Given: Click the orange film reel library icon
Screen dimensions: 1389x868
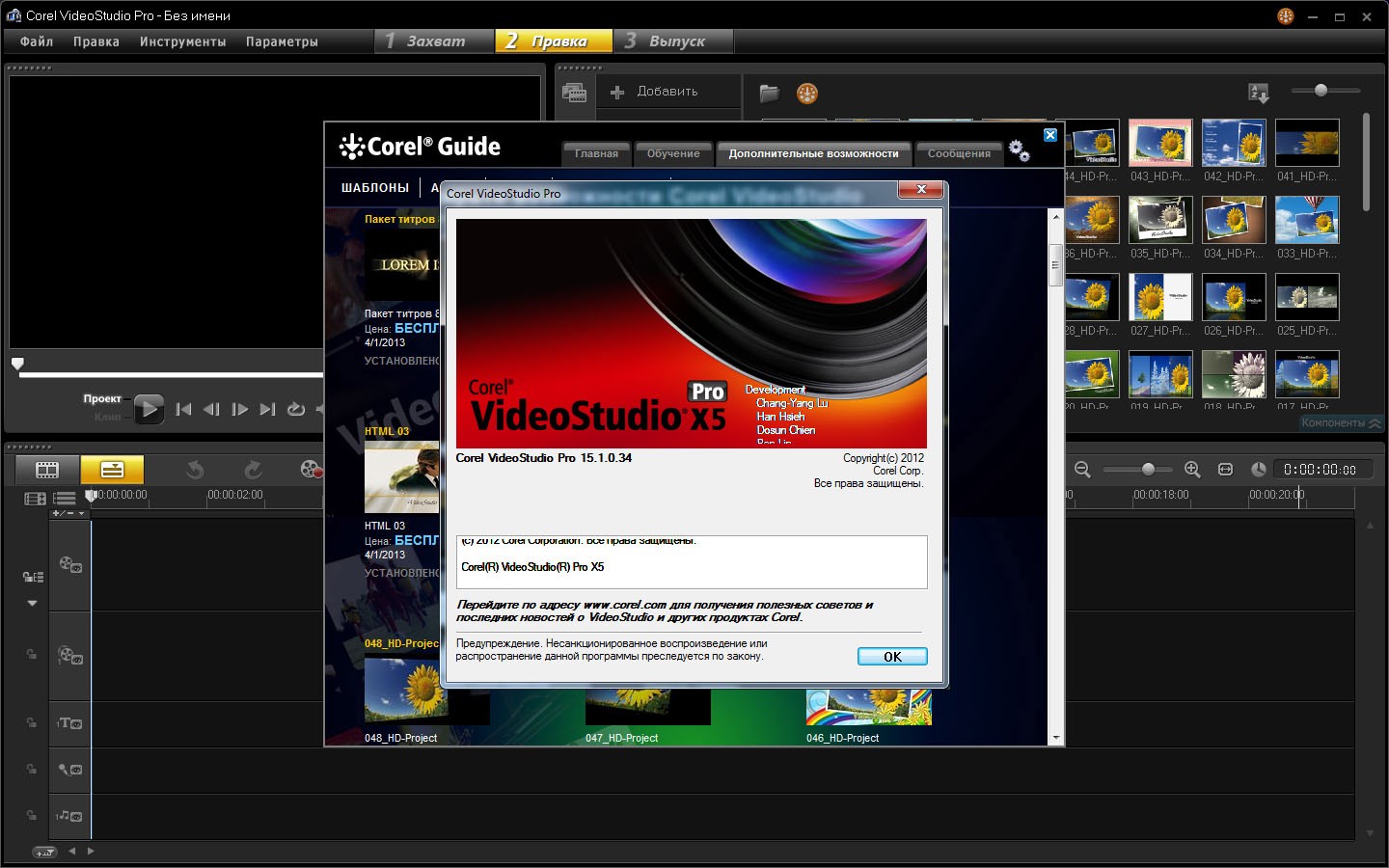Looking at the screenshot, I should [807, 93].
